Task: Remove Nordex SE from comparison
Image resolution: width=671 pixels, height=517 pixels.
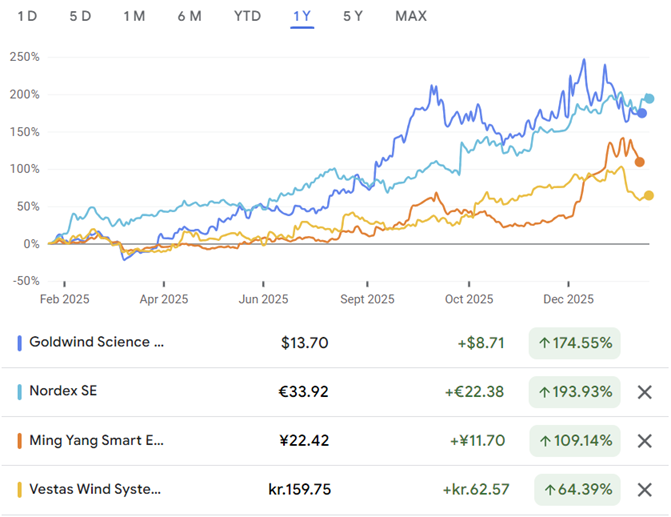Action: click(x=644, y=392)
